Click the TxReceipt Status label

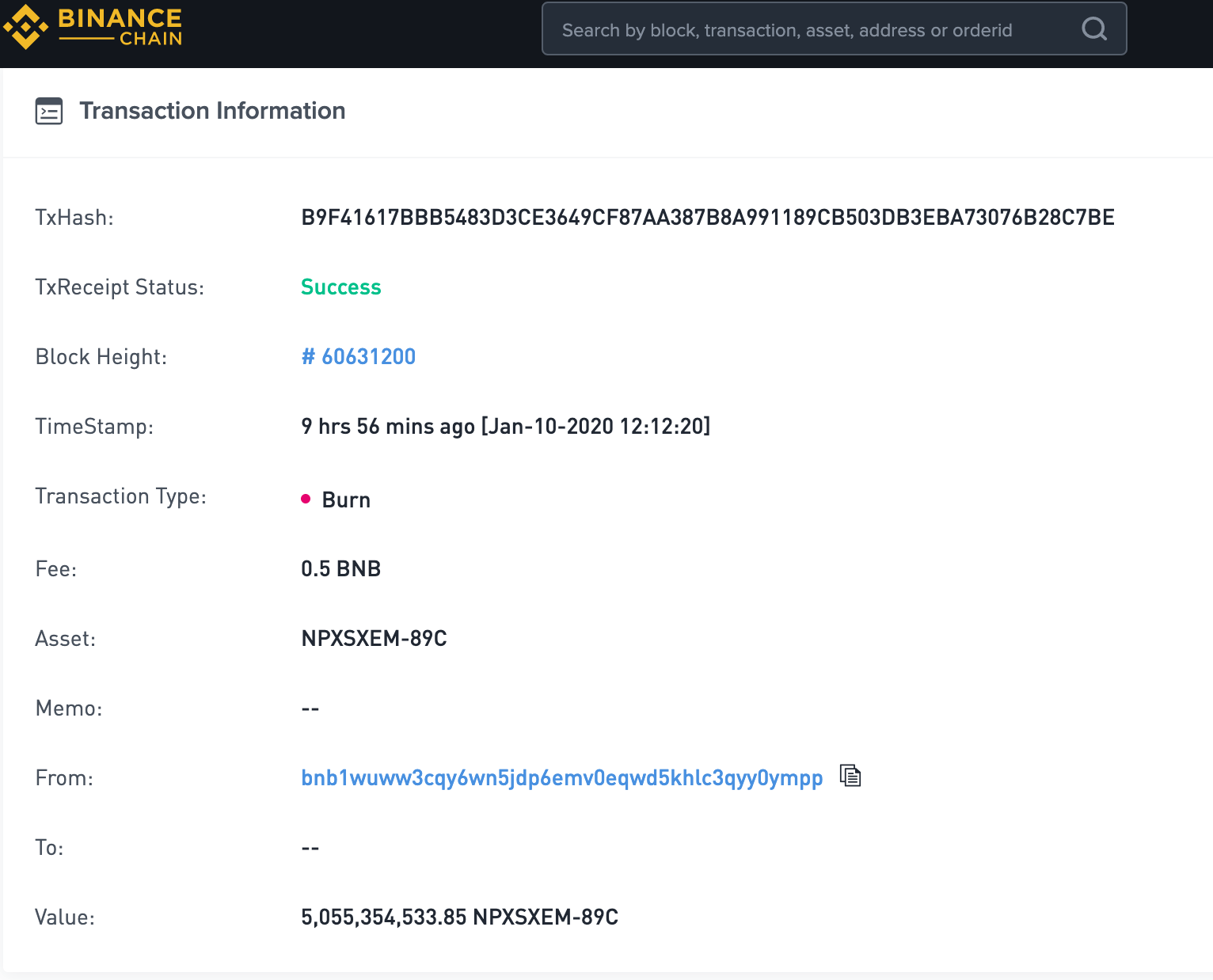pyautogui.click(x=120, y=287)
